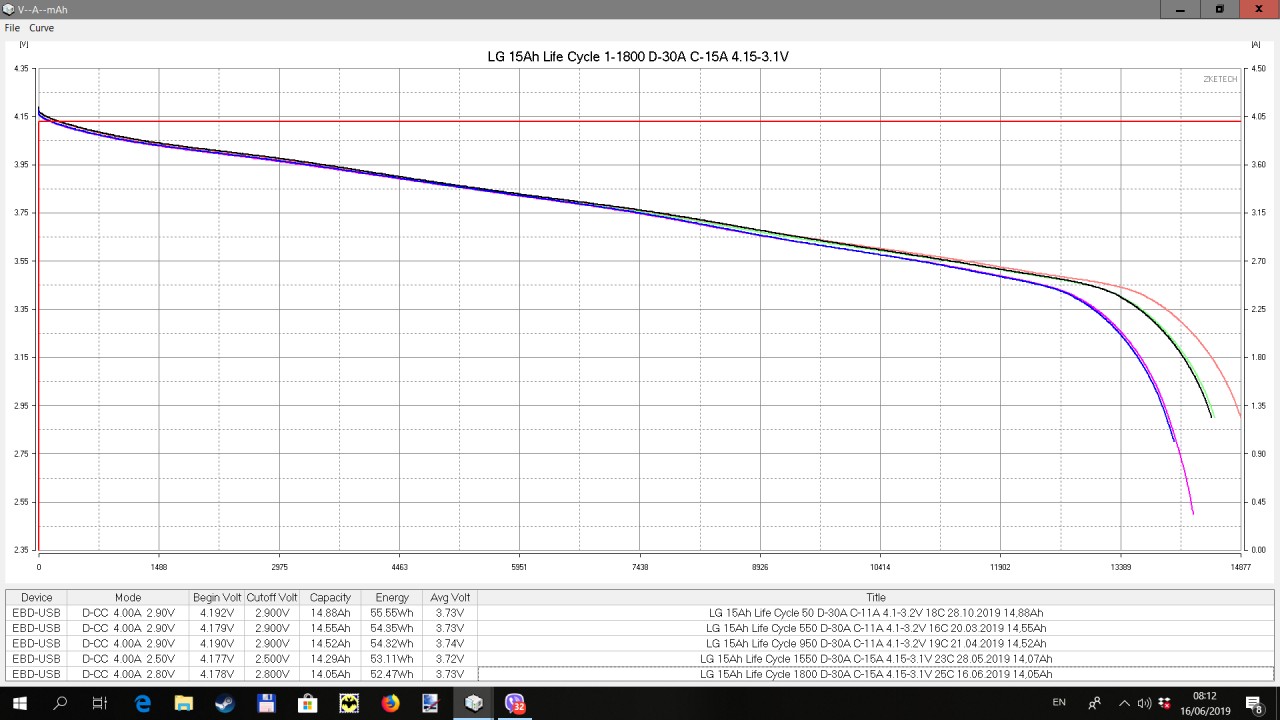The width and height of the screenshot is (1280, 720).
Task: Click the Title column header
Action: pyautogui.click(x=876, y=597)
